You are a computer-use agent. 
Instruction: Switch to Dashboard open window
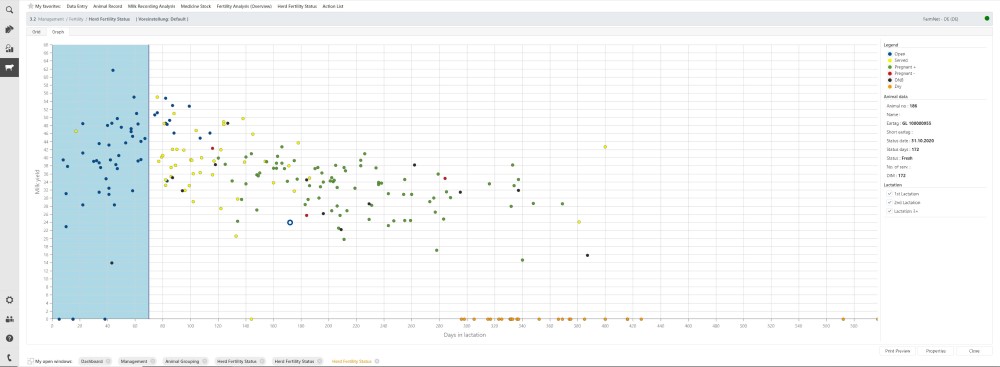[93, 361]
